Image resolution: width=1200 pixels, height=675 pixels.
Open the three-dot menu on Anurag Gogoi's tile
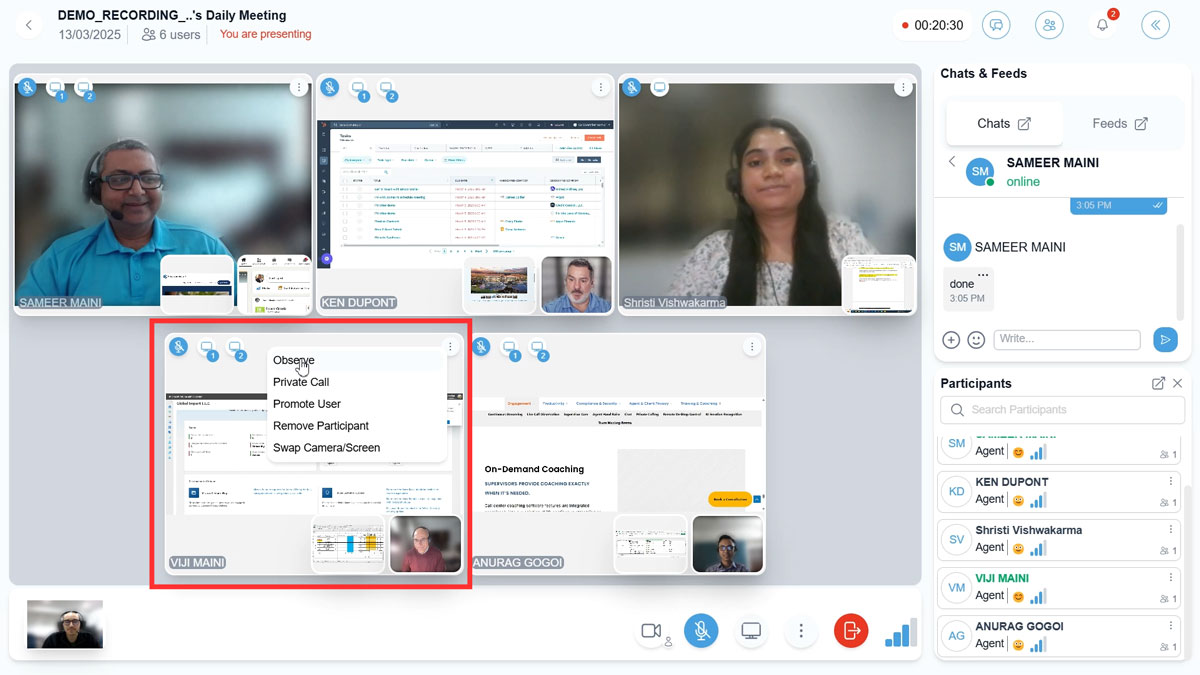point(752,347)
